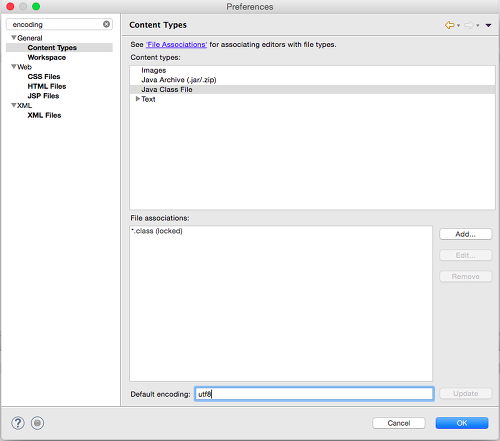Click the forward navigation arrow
The image size is (500, 441).
point(469,25)
